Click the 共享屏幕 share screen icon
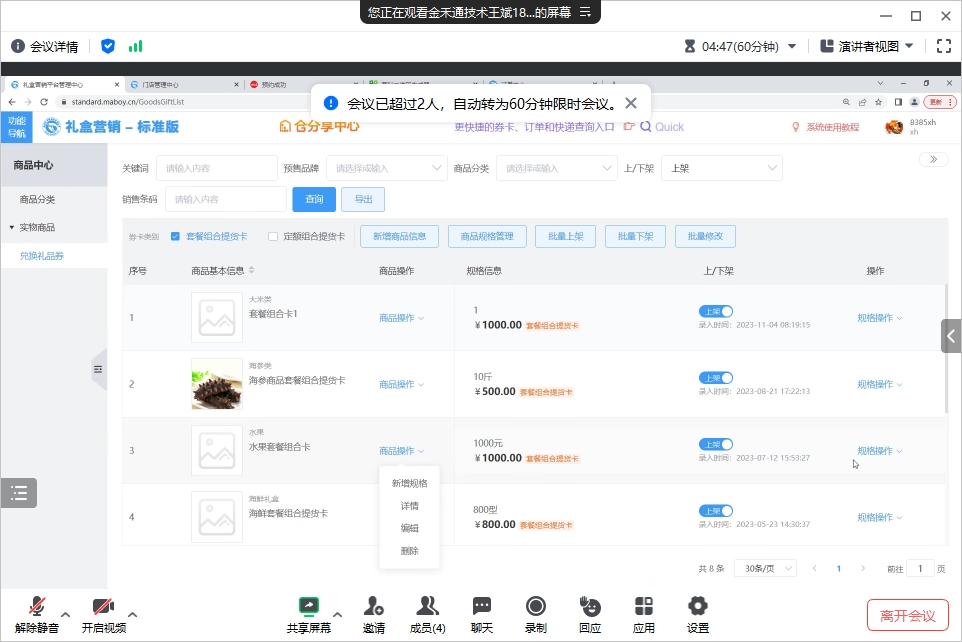 tap(308, 606)
